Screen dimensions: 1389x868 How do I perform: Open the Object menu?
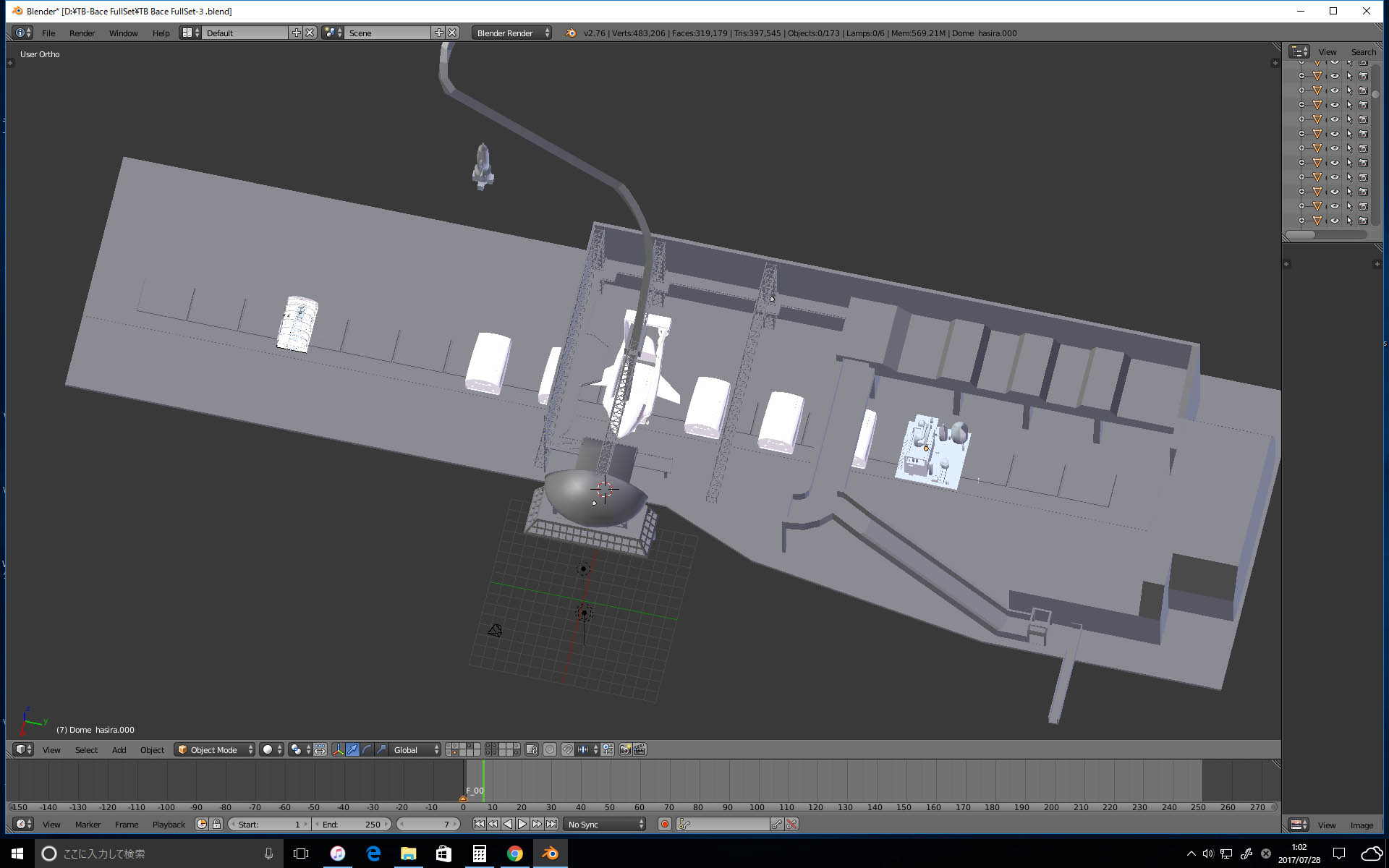tap(152, 749)
